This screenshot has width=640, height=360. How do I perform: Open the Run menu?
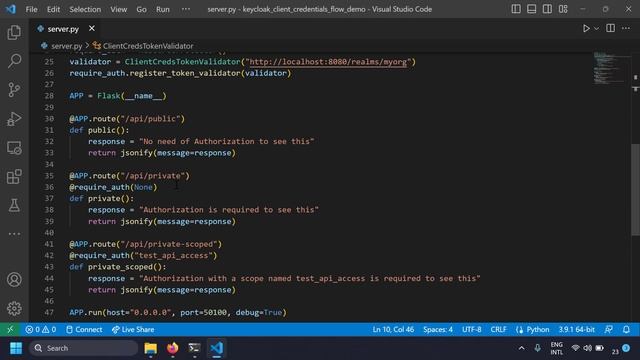point(162,9)
